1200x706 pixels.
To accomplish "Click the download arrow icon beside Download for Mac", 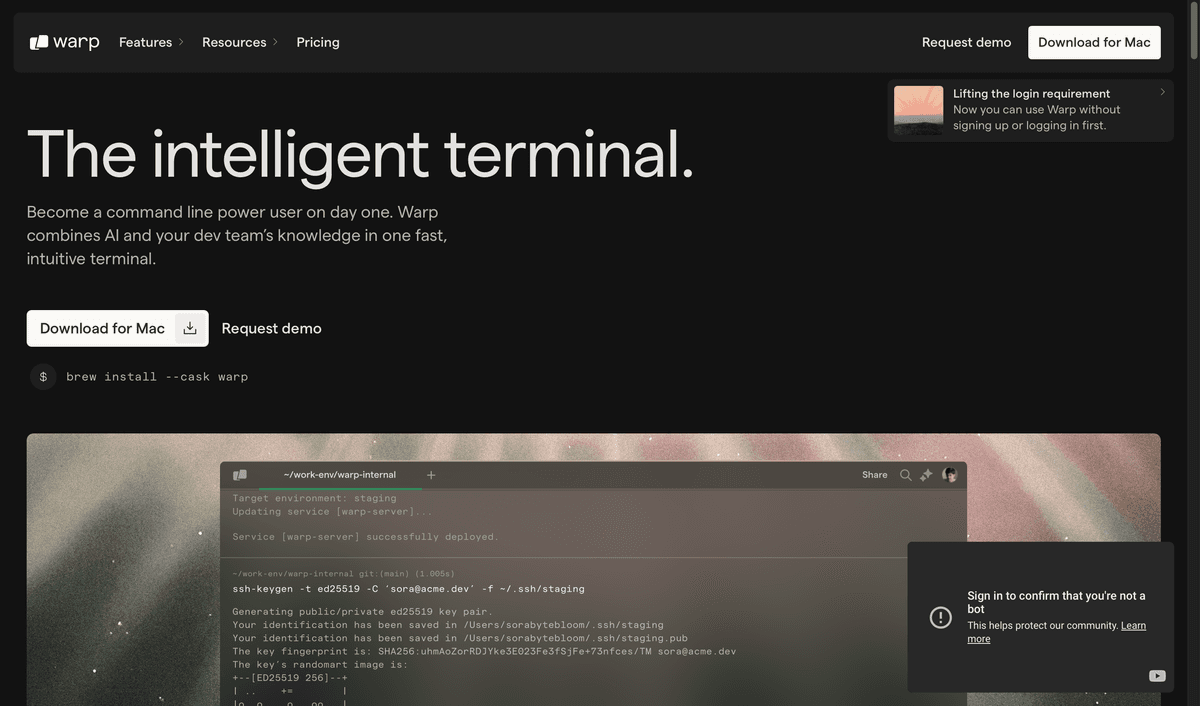I will pos(190,328).
